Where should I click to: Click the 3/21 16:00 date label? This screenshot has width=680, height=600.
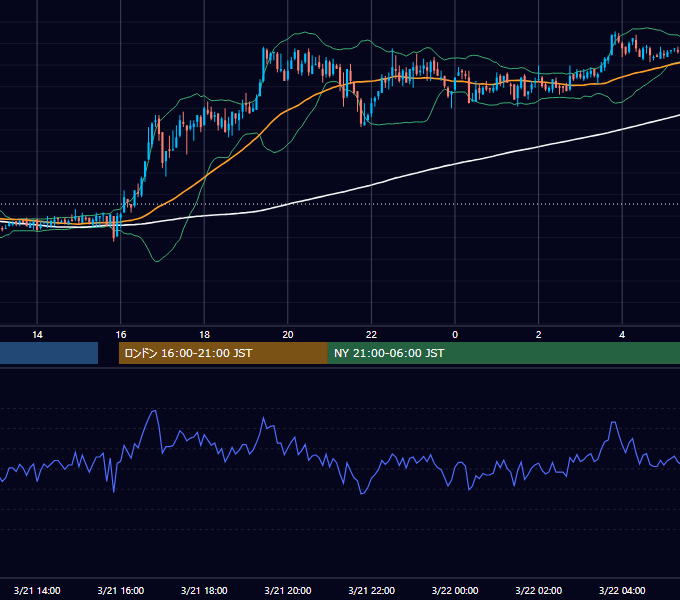pos(121,590)
